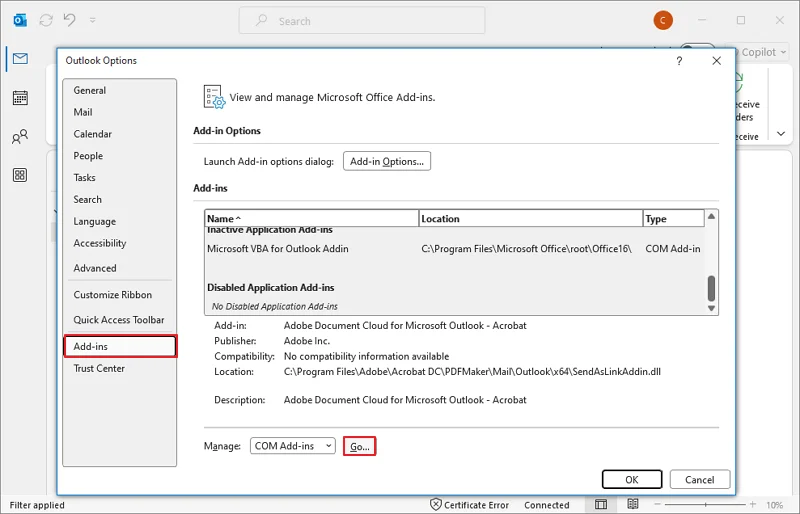Click the Go... button
This screenshot has width=800, height=514.
coord(360,447)
